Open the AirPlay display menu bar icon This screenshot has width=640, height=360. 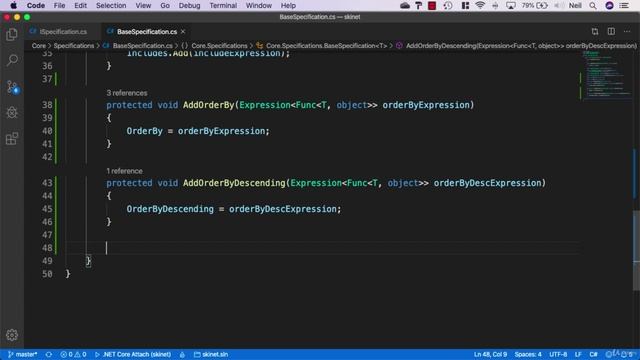click(511, 5)
